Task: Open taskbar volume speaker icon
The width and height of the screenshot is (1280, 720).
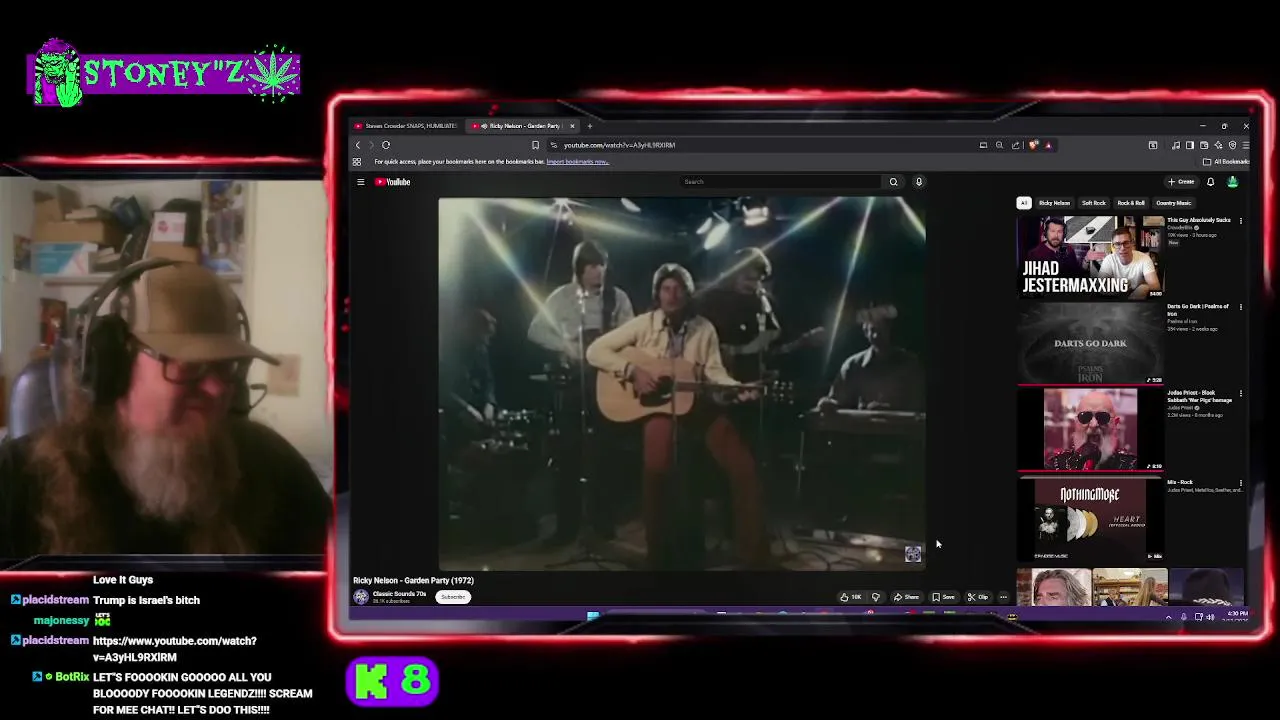Action: point(1210,617)
